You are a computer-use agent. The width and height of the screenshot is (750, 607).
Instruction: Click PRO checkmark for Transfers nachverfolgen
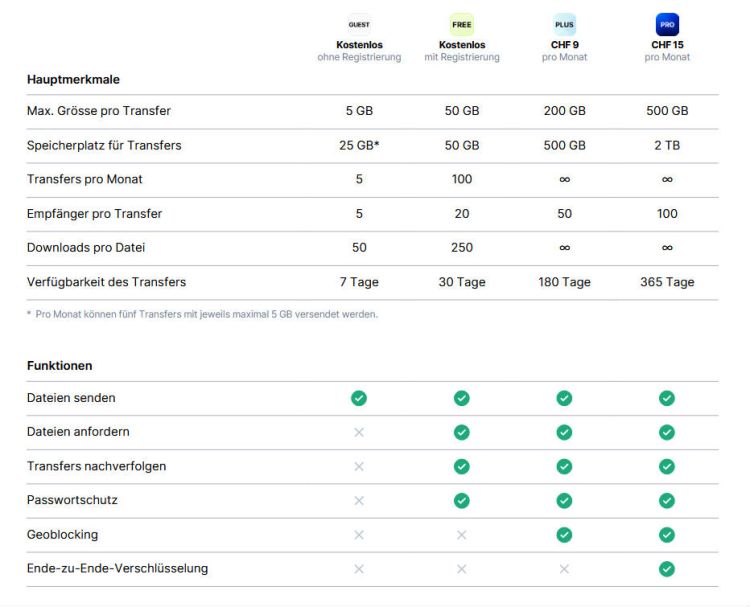point(667,466)
